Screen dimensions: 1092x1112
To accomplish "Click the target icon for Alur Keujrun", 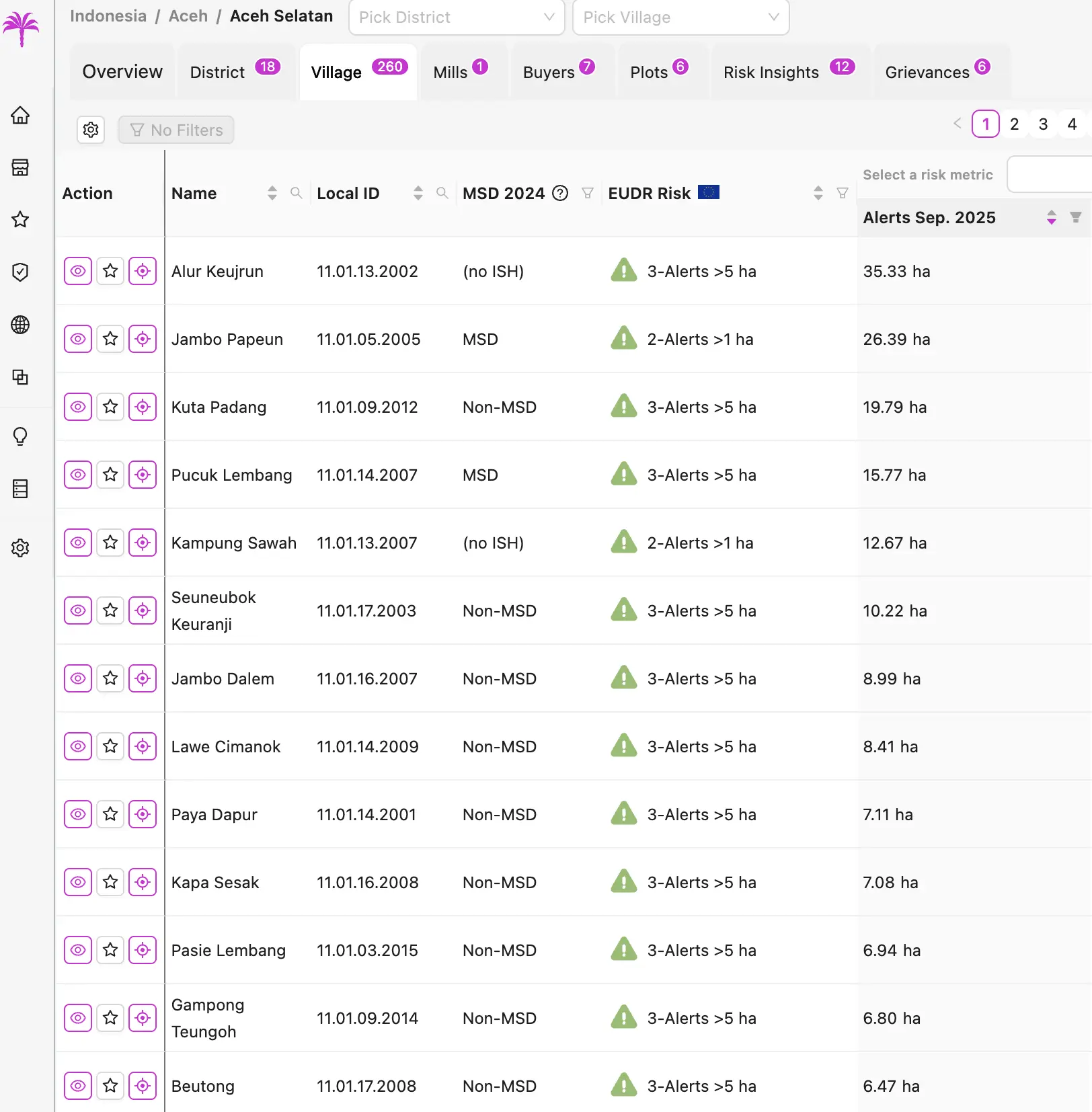I will coord(142,271).
